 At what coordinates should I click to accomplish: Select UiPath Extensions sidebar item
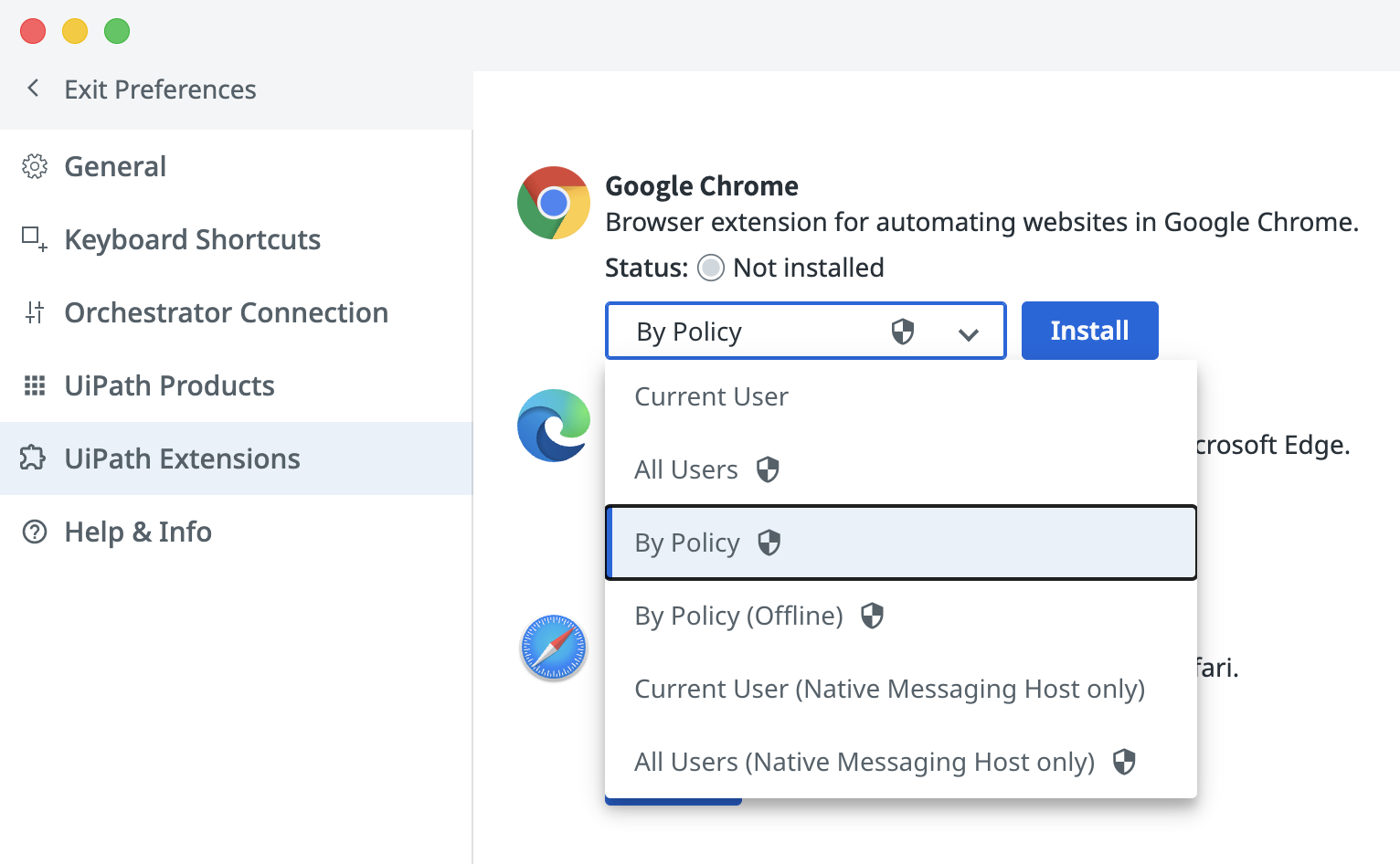click(236, 458)
